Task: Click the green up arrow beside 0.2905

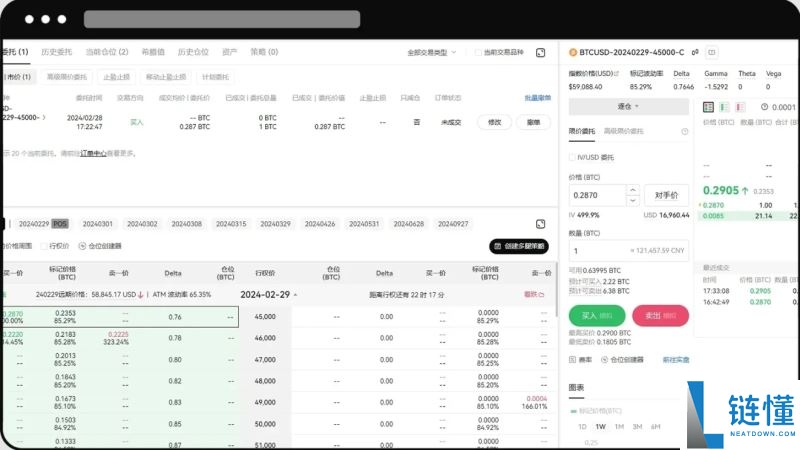Action: (745, 191)
